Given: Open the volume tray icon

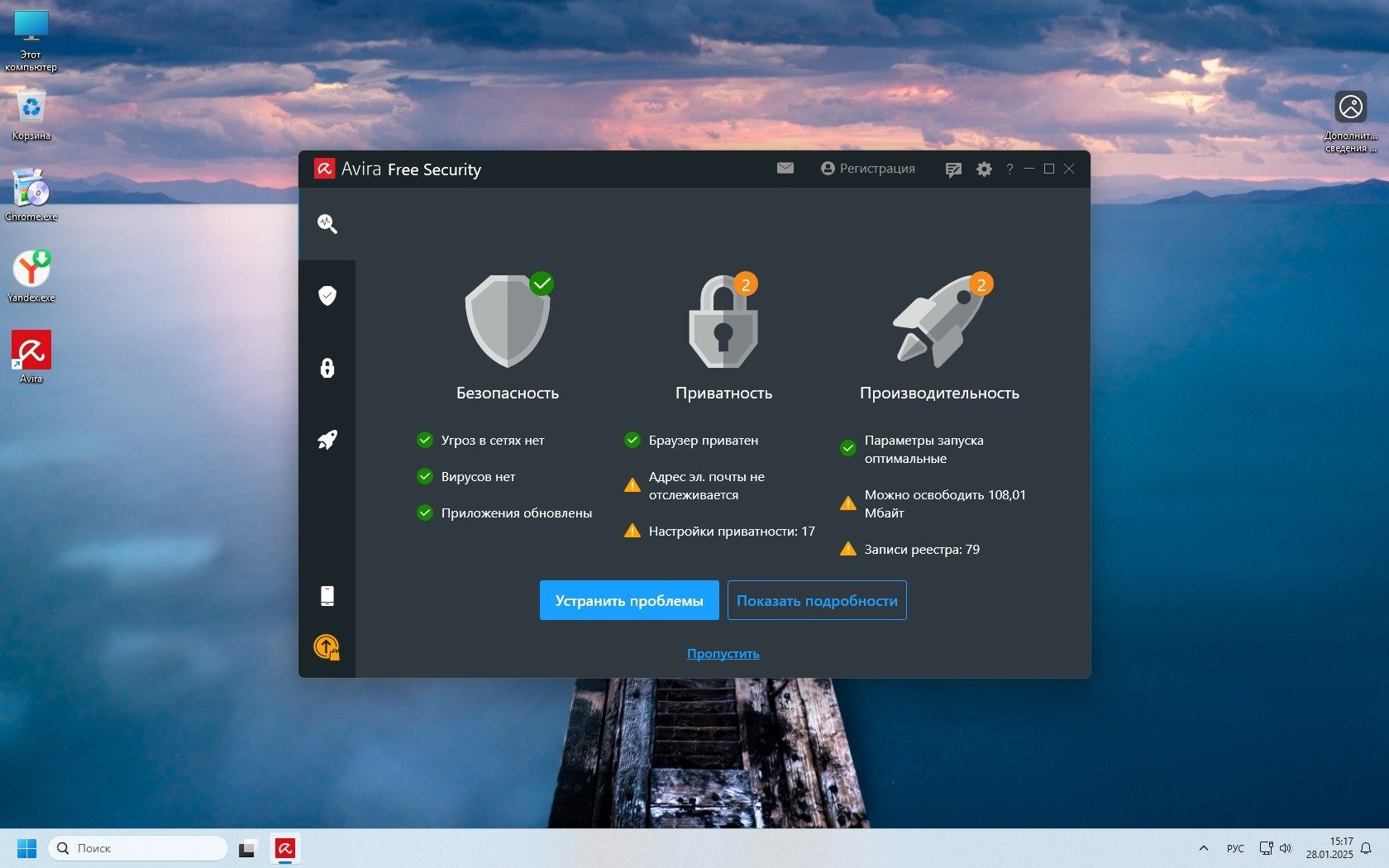Looking at the screenshot, I should coord(1286,848).
